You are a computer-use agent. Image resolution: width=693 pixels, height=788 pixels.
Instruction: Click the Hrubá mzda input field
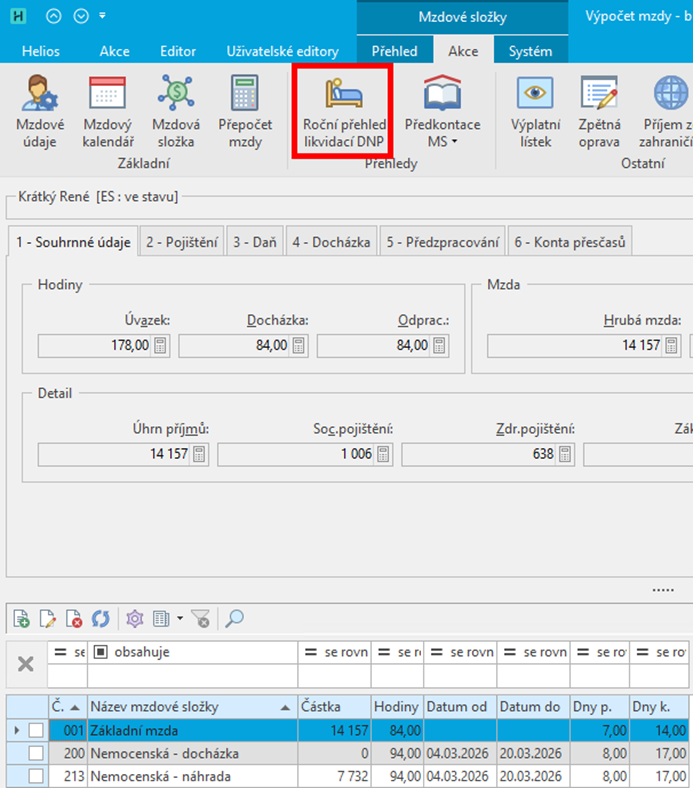[584, 345]
